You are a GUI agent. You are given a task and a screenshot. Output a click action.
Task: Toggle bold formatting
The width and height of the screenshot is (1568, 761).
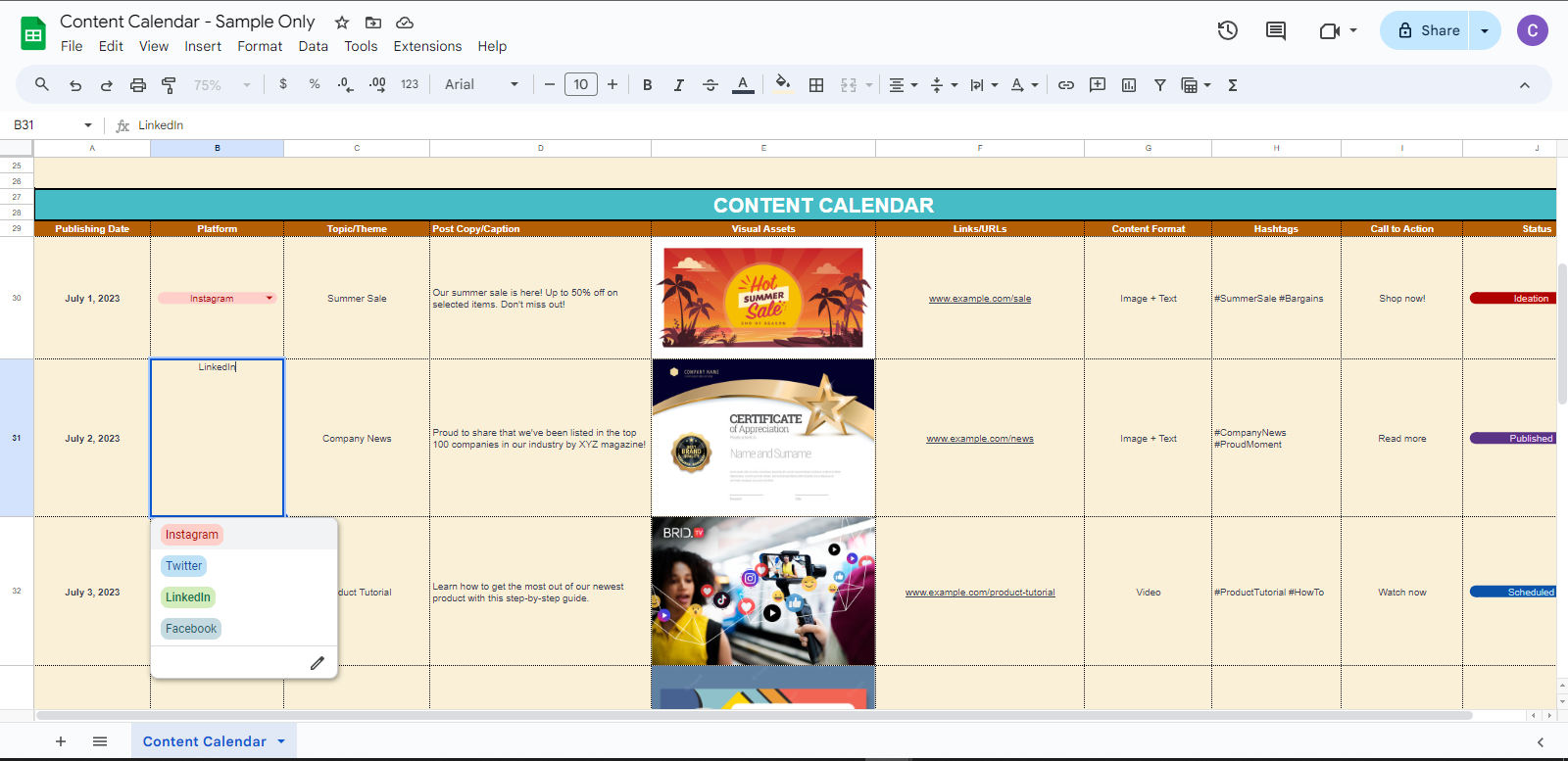click(648, 85)
